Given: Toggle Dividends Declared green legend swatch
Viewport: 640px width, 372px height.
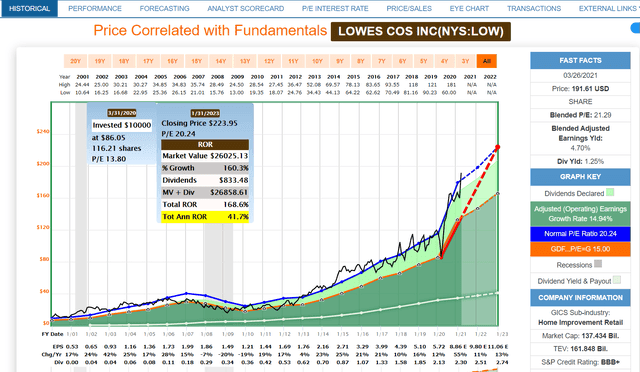Looking at the screenshot, I should [610, 192].
